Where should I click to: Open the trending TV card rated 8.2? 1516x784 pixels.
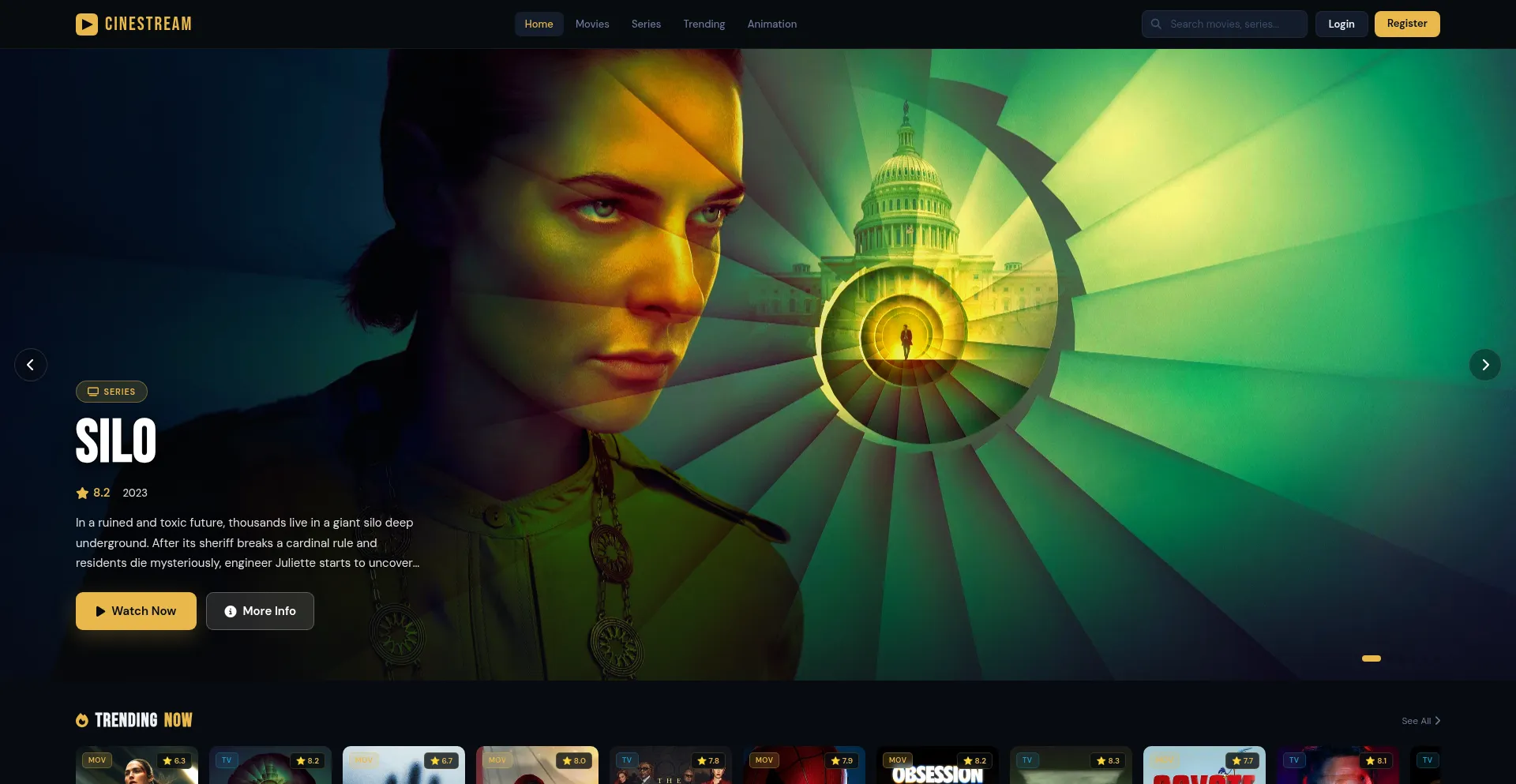[x=270, y=765]
